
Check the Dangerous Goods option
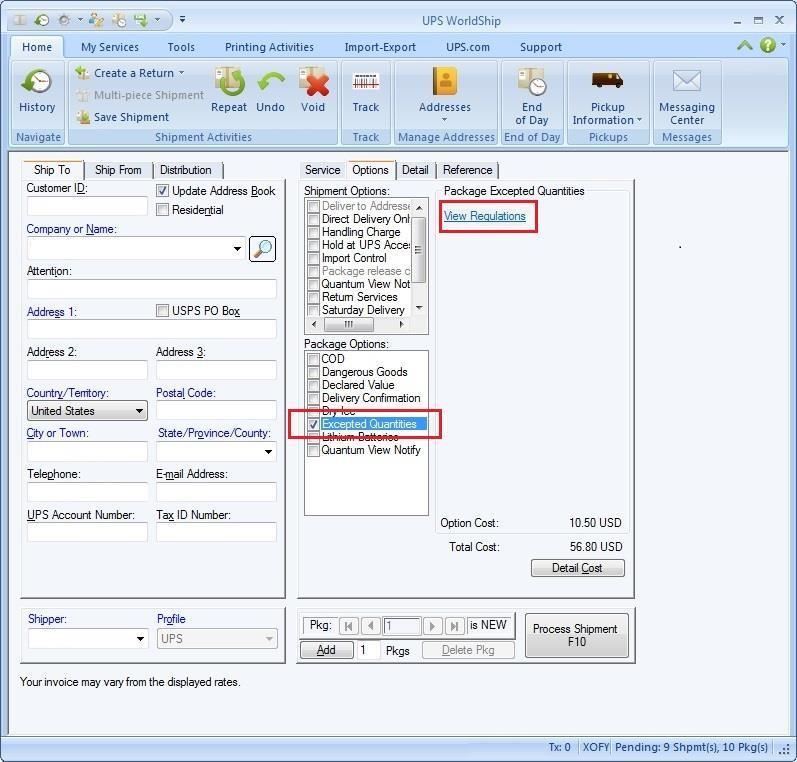coord(314,372)
